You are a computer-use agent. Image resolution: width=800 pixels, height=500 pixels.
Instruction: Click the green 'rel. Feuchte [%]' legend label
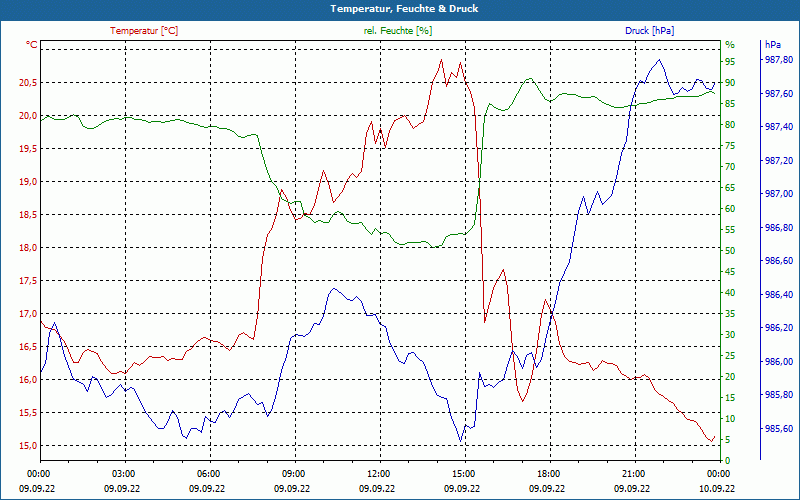398,31
